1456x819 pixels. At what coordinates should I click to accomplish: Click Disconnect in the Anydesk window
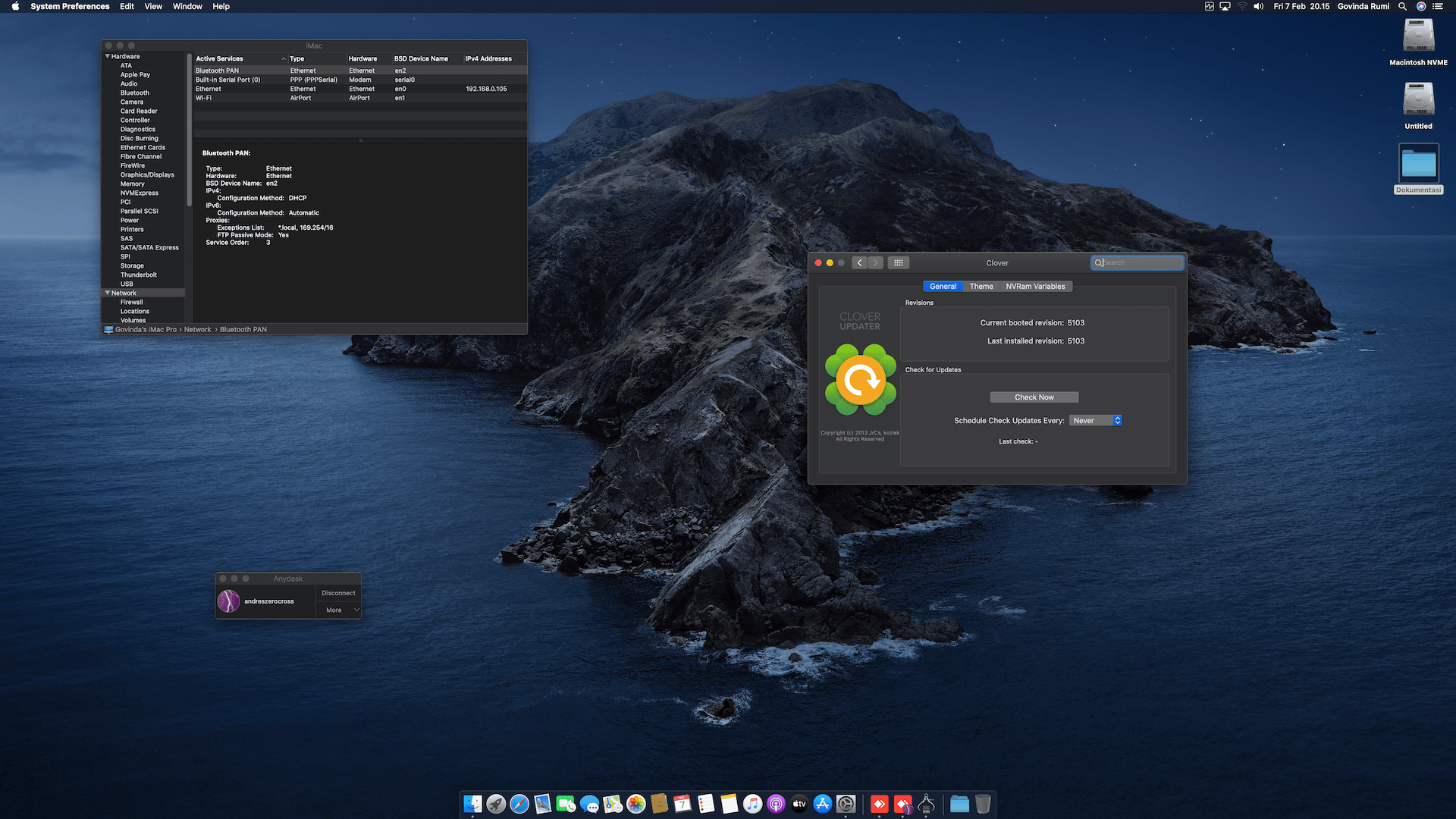tap(338, 593)
